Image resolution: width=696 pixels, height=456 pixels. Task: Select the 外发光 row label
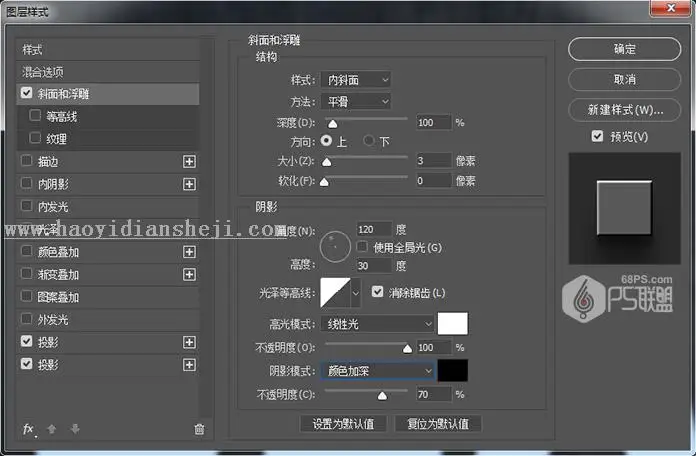53,320
